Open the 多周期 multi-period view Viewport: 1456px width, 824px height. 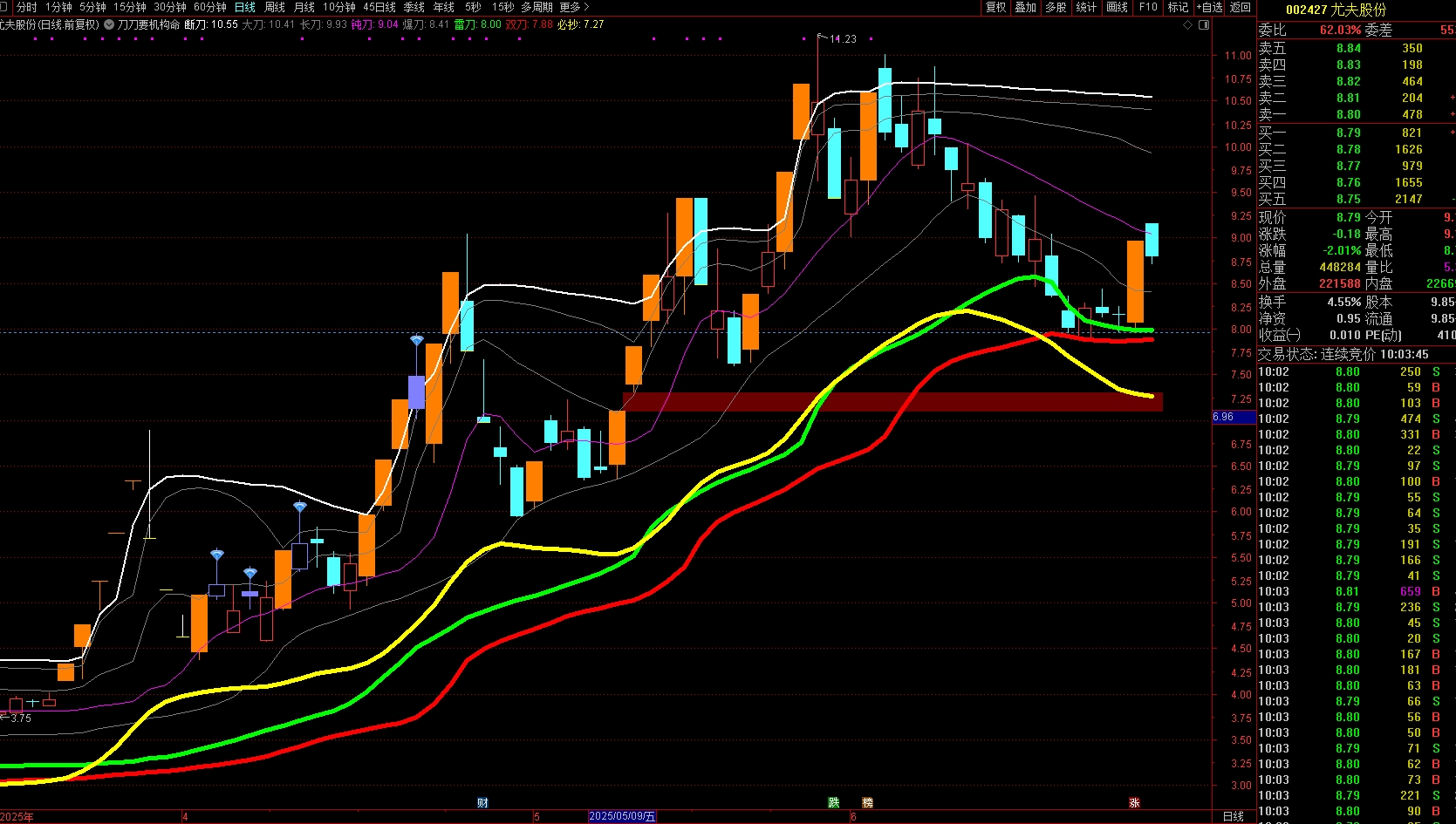(x=537, y=7)
